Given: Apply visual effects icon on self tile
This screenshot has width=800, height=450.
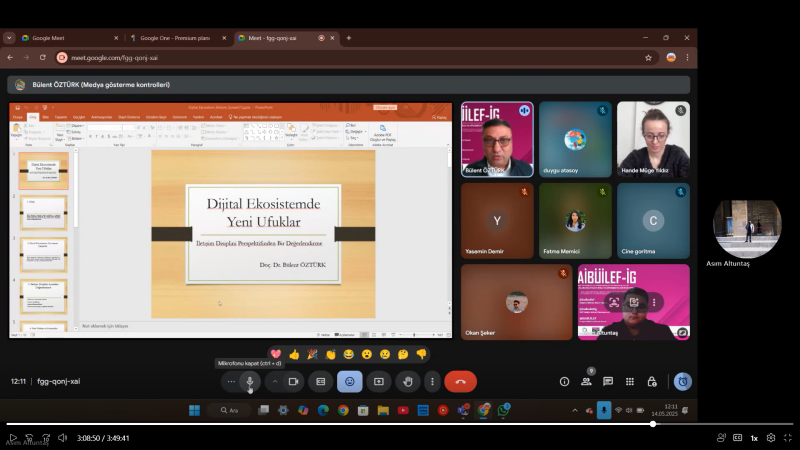Looking at the screenshot, I should pyautogui.click(x=634, y=302).
